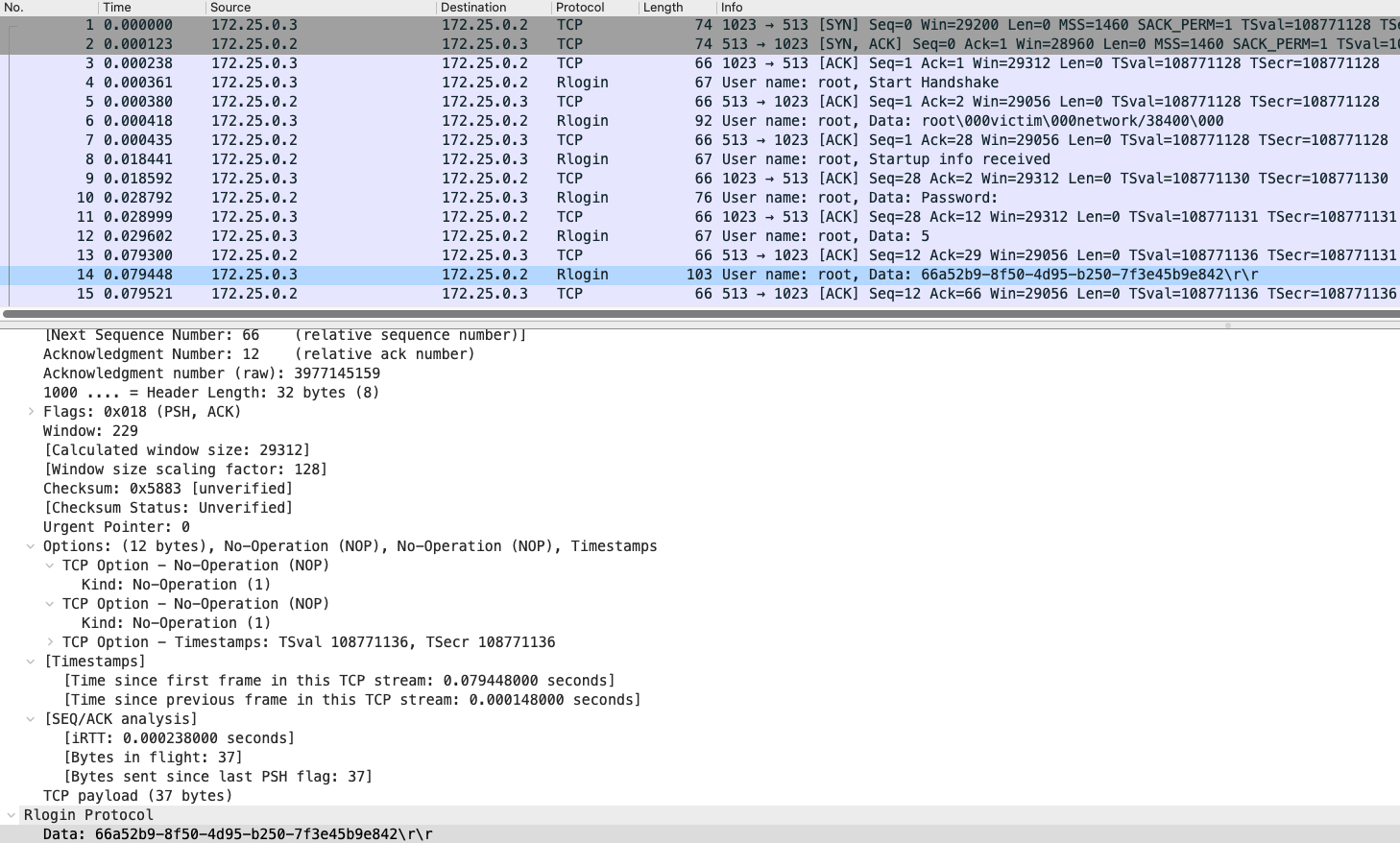Collapse the first TCP Option No-Operation node
This screenshot has height=843, width=1400.
coord(50,566)
